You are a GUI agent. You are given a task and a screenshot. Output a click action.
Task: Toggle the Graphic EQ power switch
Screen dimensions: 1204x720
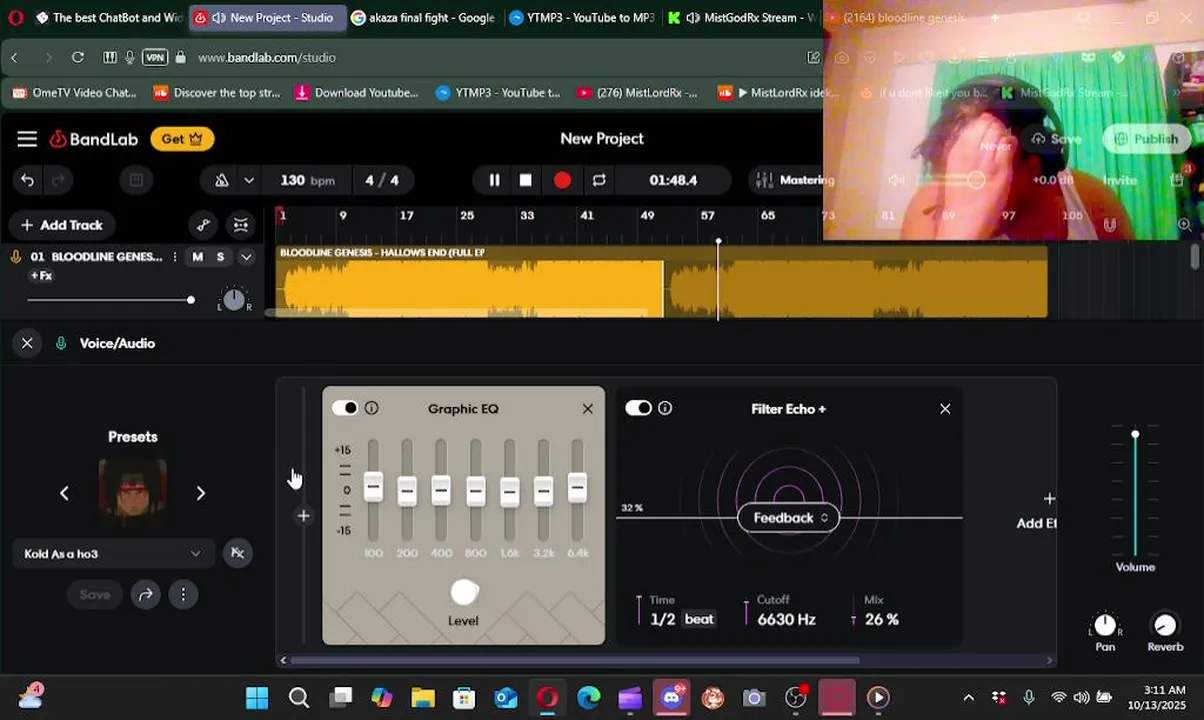pos(345,408)
